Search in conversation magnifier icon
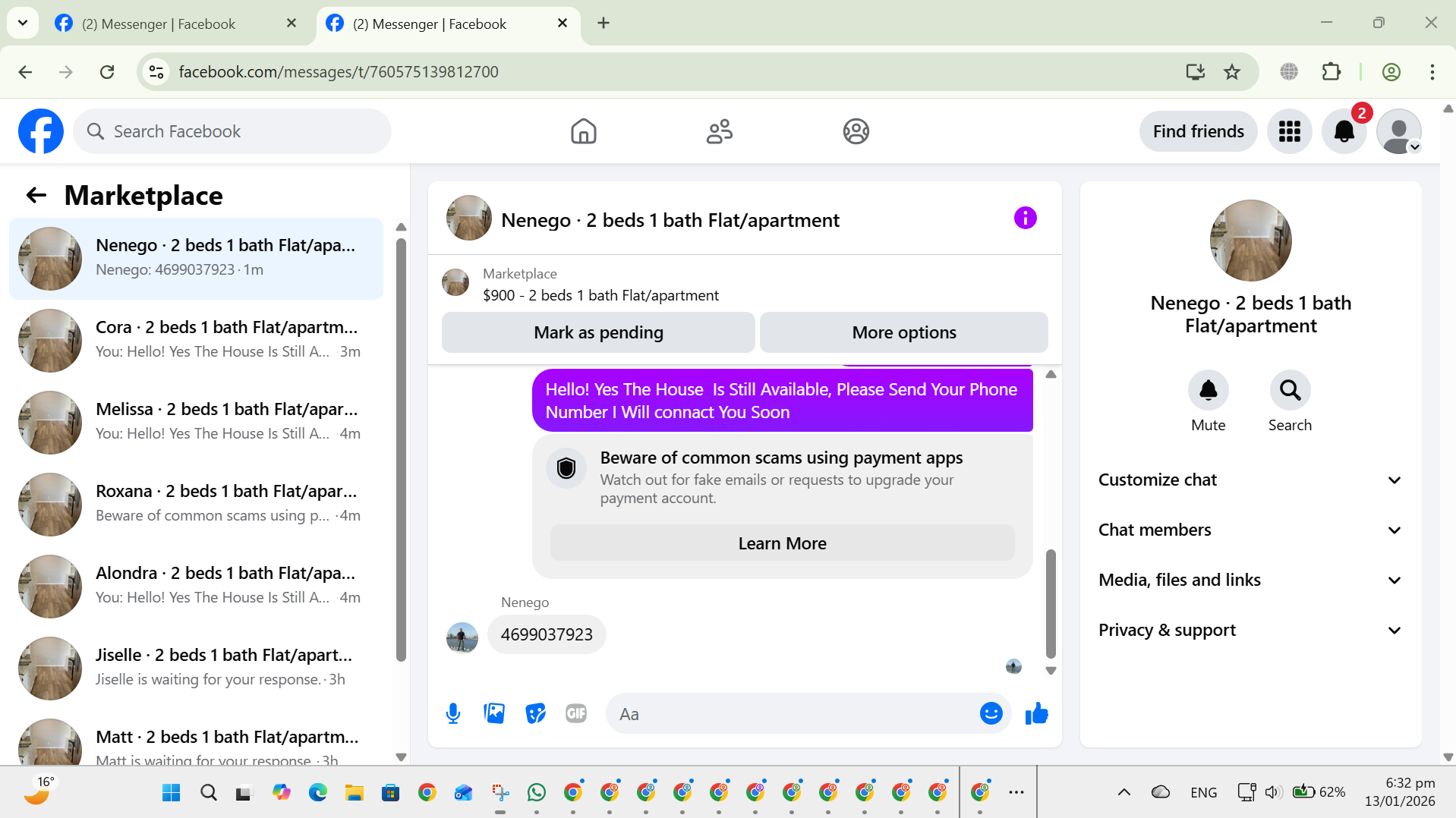1456x818 pixels. point(1290,390)
